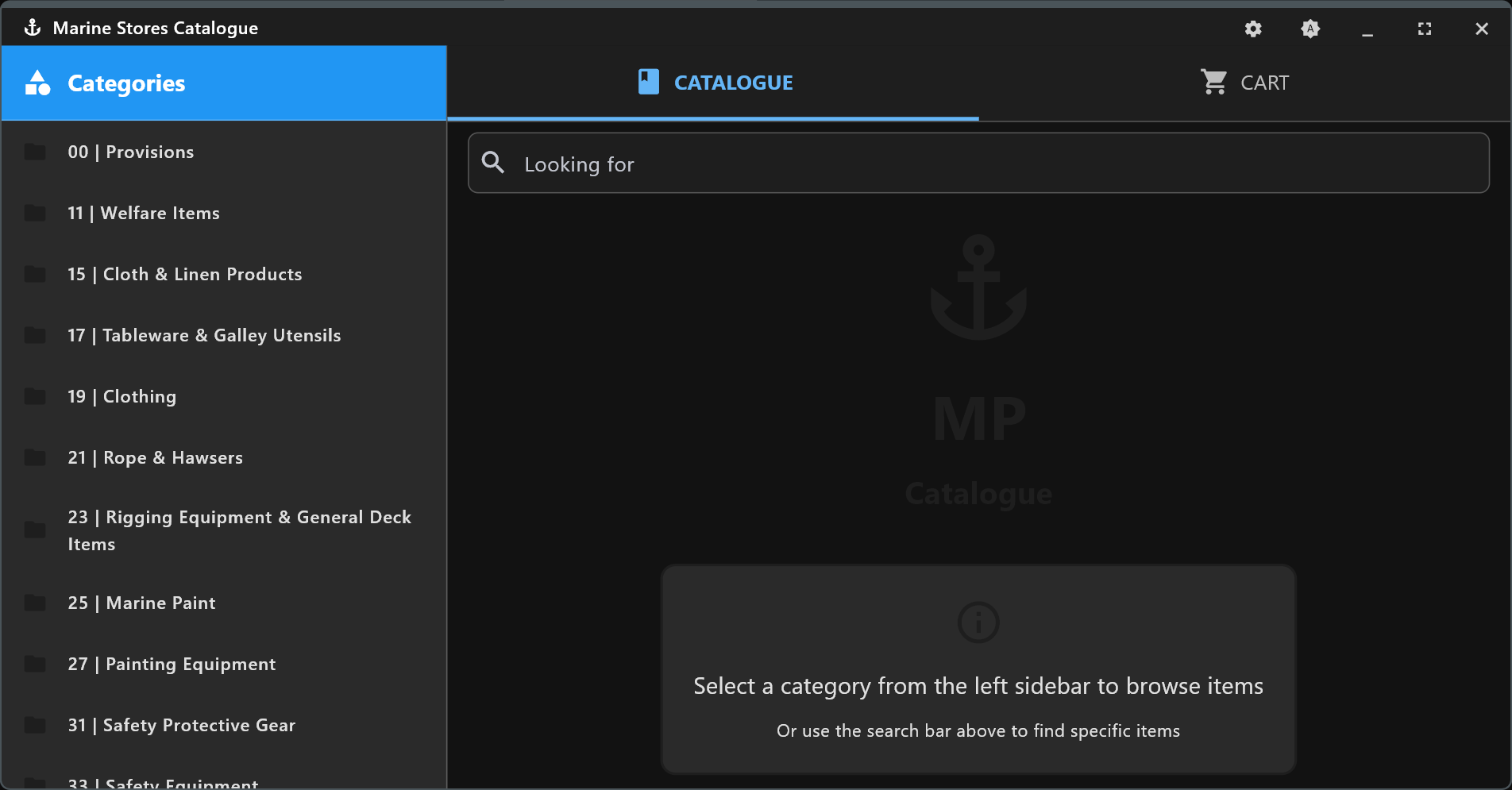The image size is (1512, 790).
Task: Click the Categories header
Action: point(224,83)
